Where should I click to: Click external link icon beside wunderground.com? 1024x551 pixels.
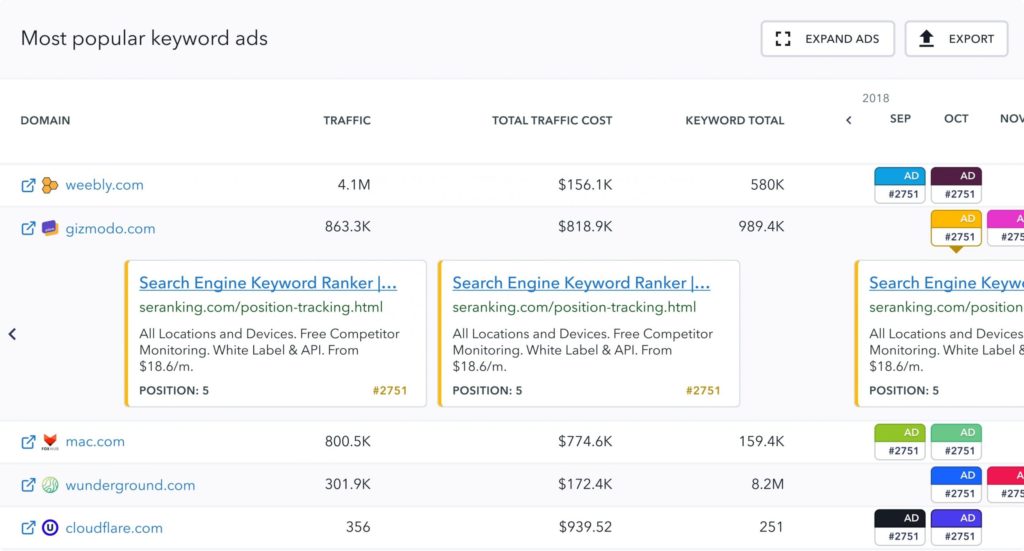[x=28, y=485]
